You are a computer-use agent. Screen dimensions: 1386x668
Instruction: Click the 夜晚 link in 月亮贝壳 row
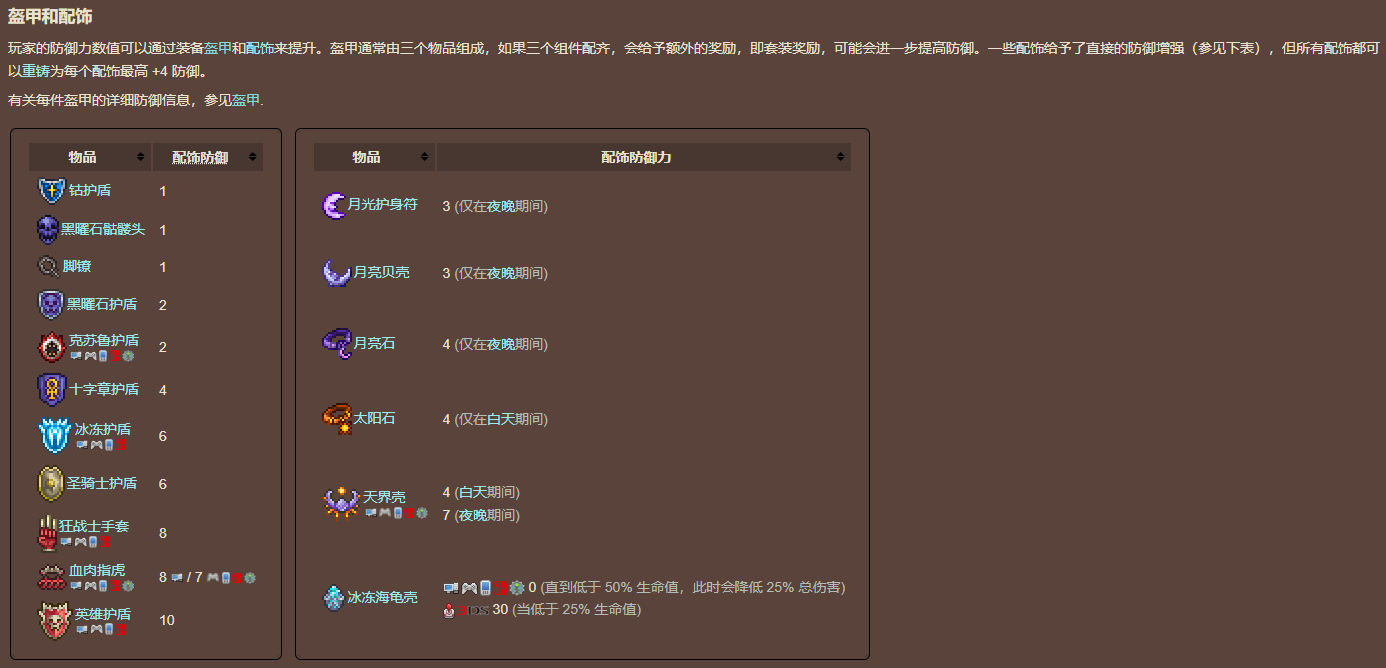pos(501,273)
